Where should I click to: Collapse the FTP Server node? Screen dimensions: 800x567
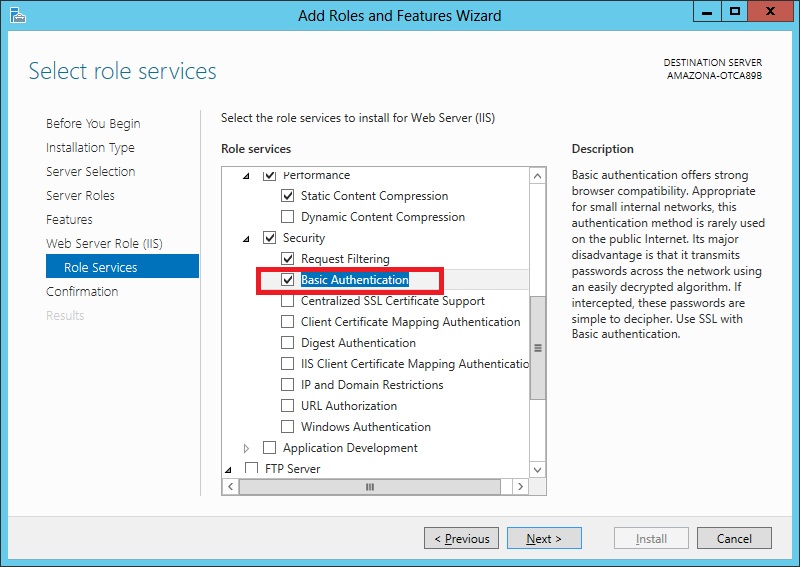coord(228,469)
